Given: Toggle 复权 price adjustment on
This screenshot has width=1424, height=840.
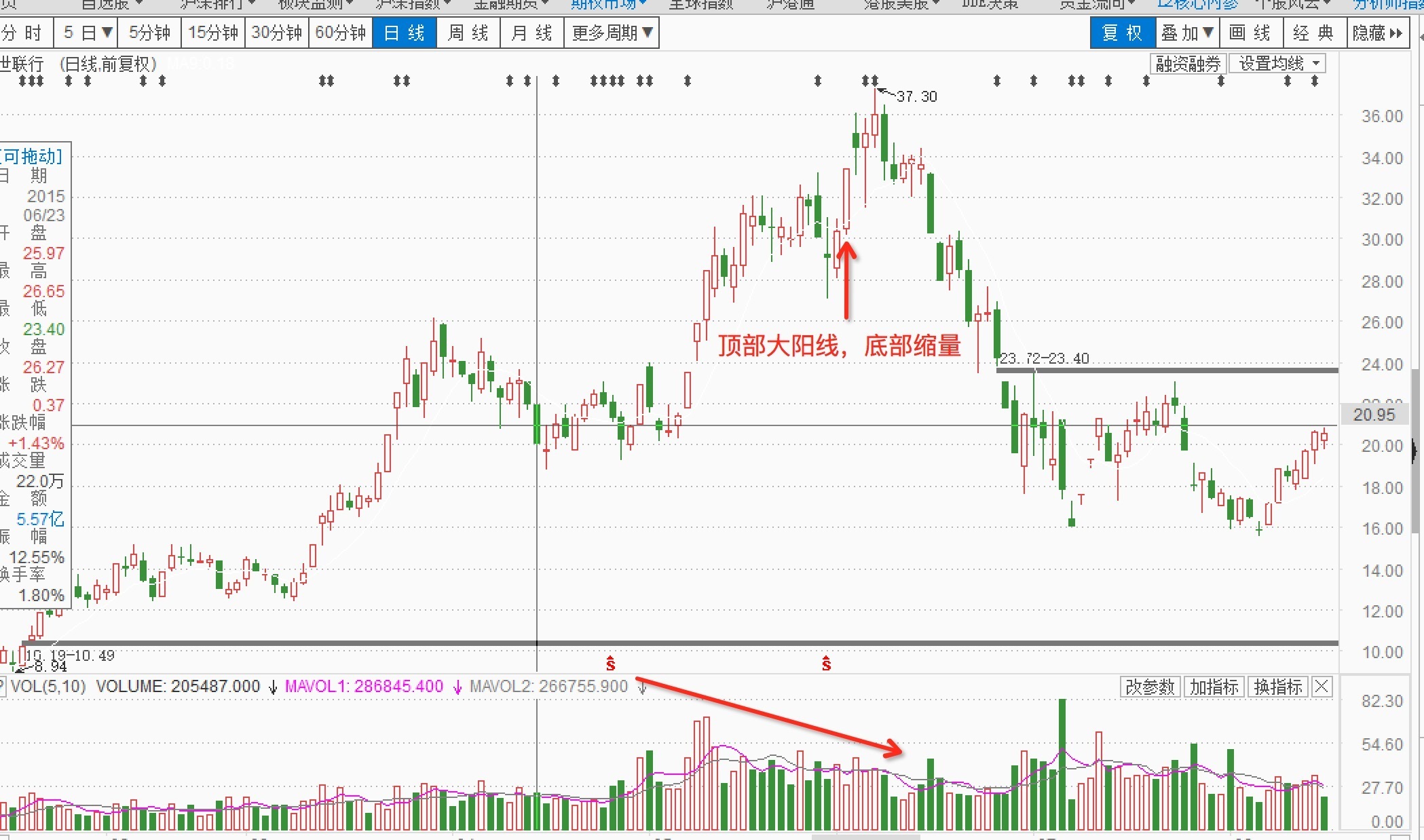Looking at the screenshot, I should tap(1122, 33).
